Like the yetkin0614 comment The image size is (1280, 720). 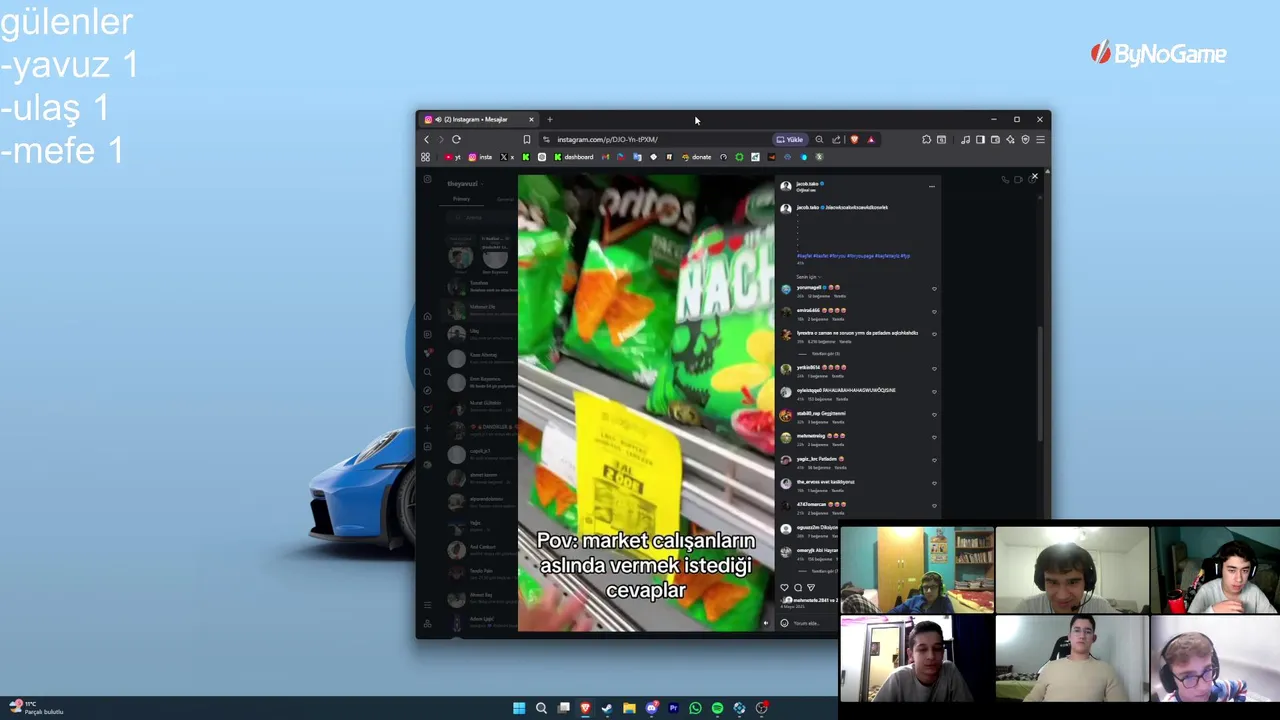coord(934,369)
